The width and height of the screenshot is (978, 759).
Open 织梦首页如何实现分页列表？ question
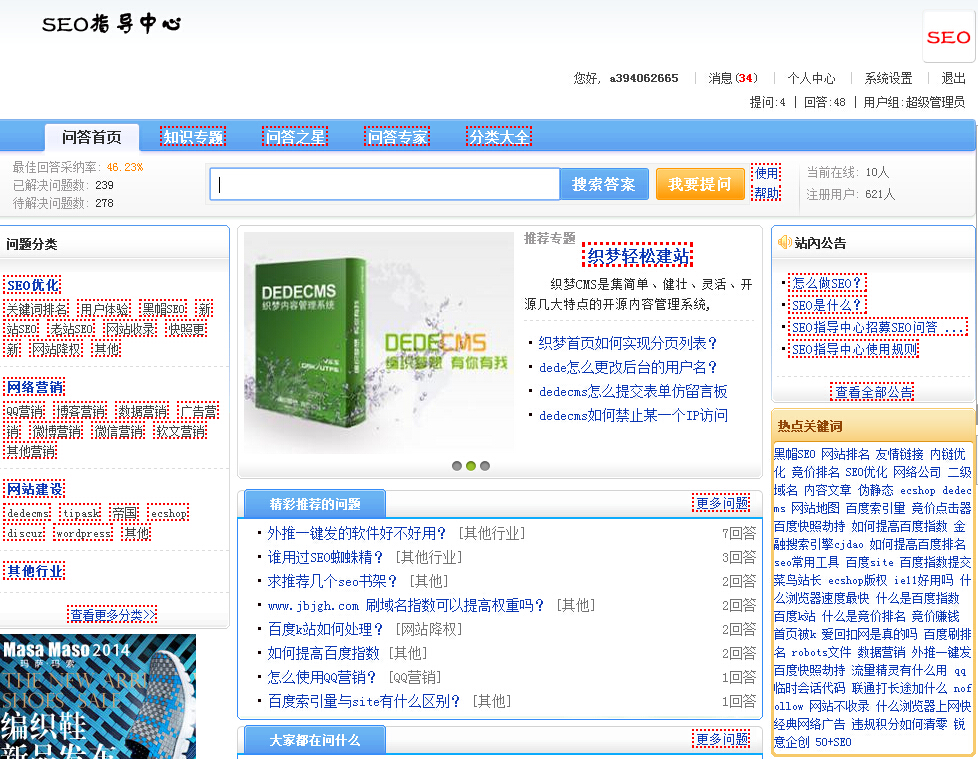628,343
